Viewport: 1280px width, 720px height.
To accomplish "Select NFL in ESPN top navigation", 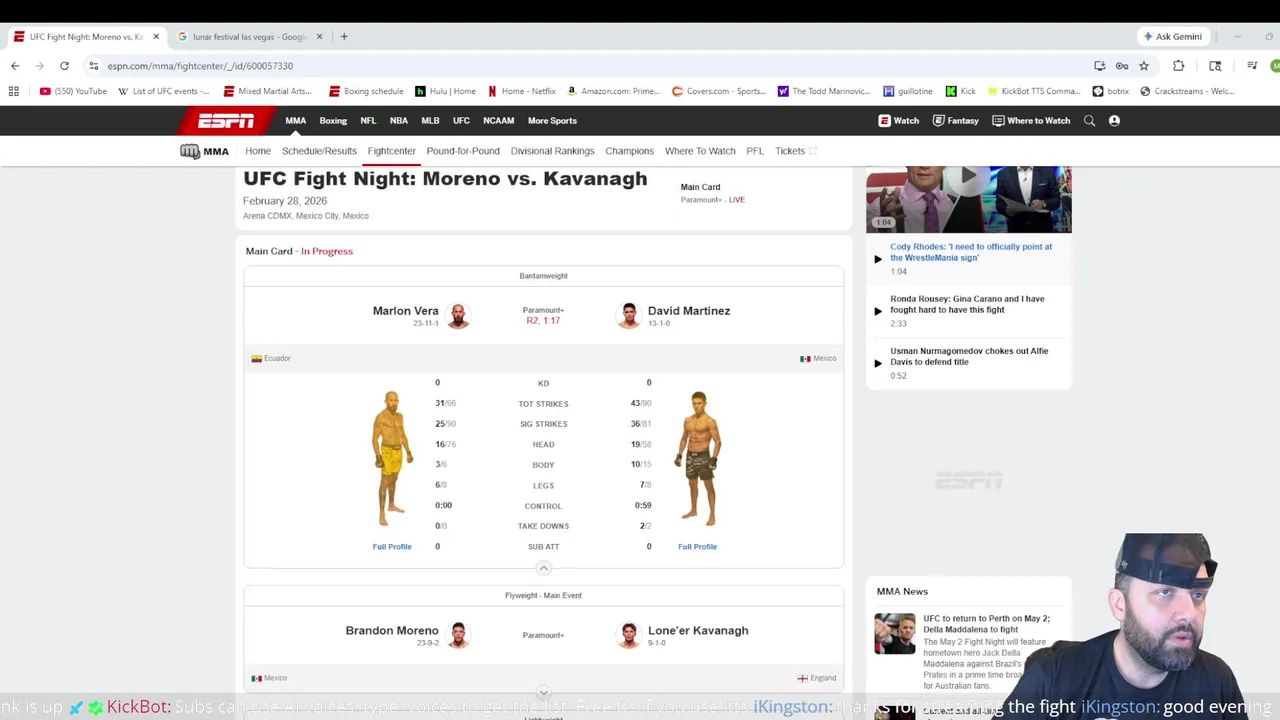I will [368, 121].
